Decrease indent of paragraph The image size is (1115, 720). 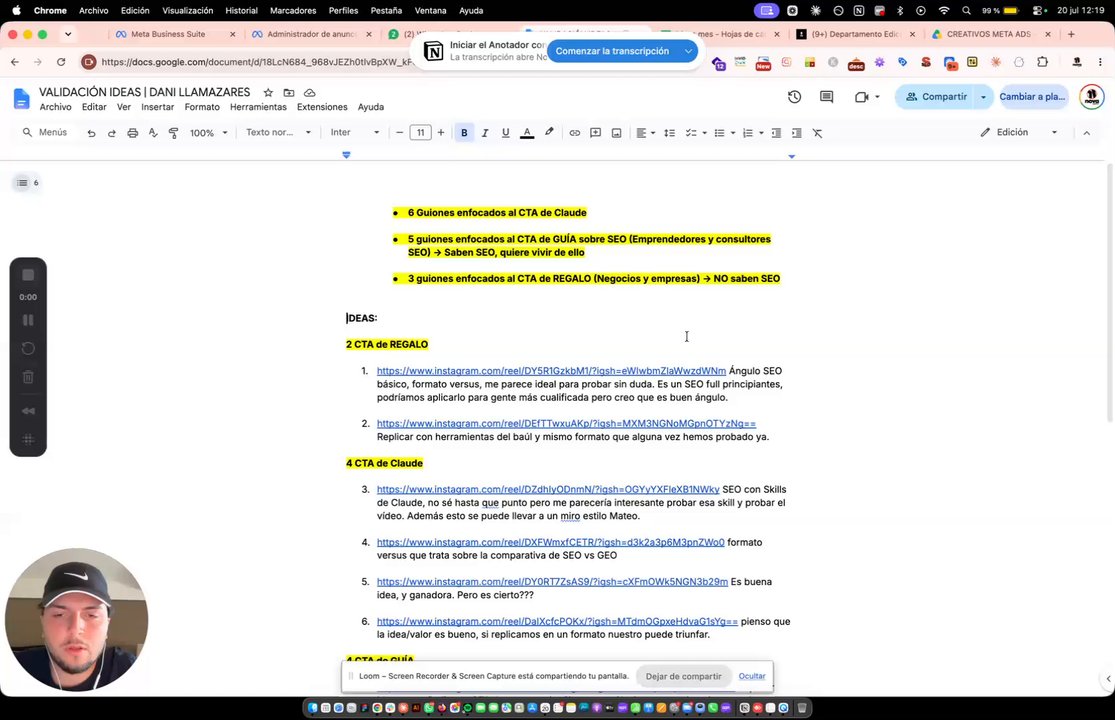click(776, 133)
